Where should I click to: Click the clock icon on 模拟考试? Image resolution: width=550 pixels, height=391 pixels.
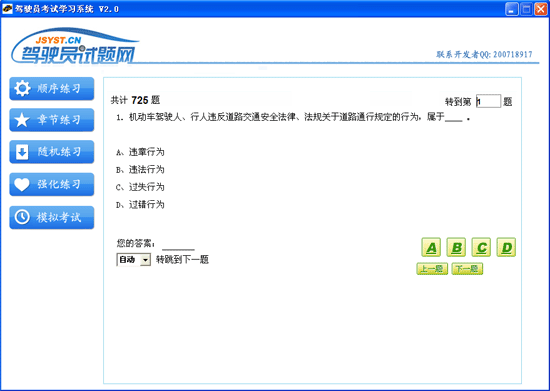pyautogui.click(x=22, y=217)
